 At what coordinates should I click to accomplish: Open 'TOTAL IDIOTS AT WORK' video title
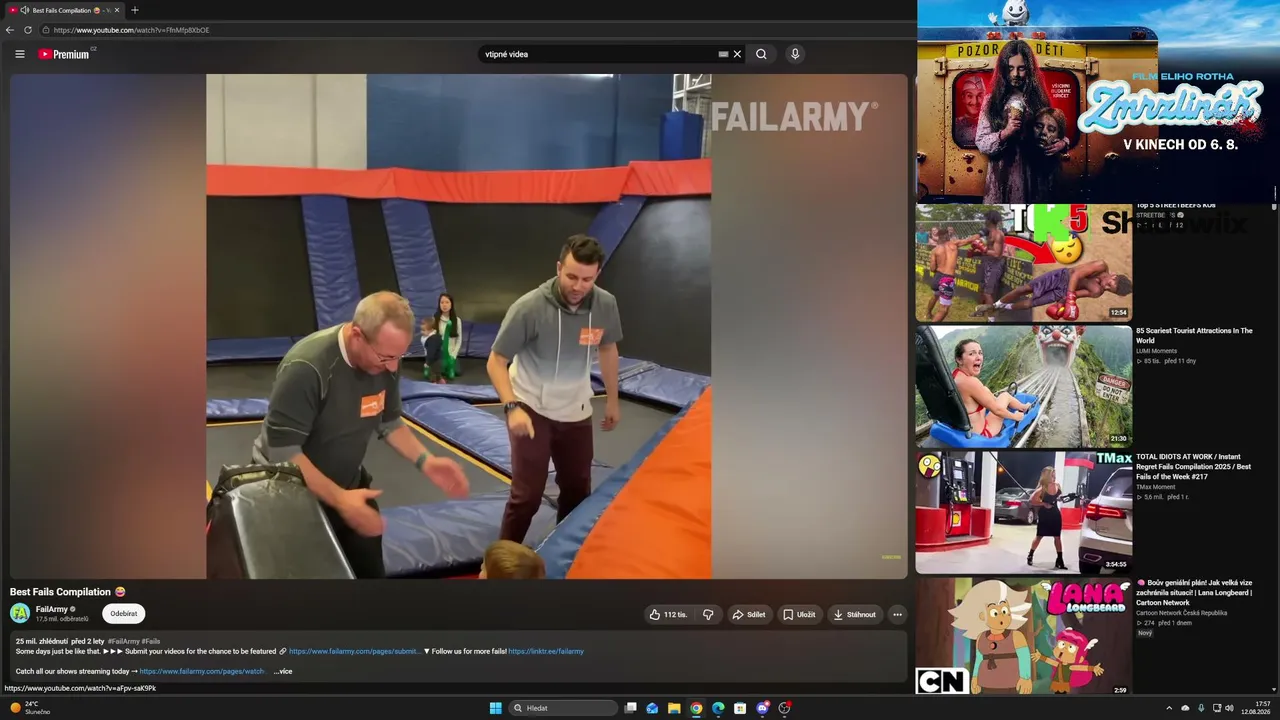[1194, 466]
